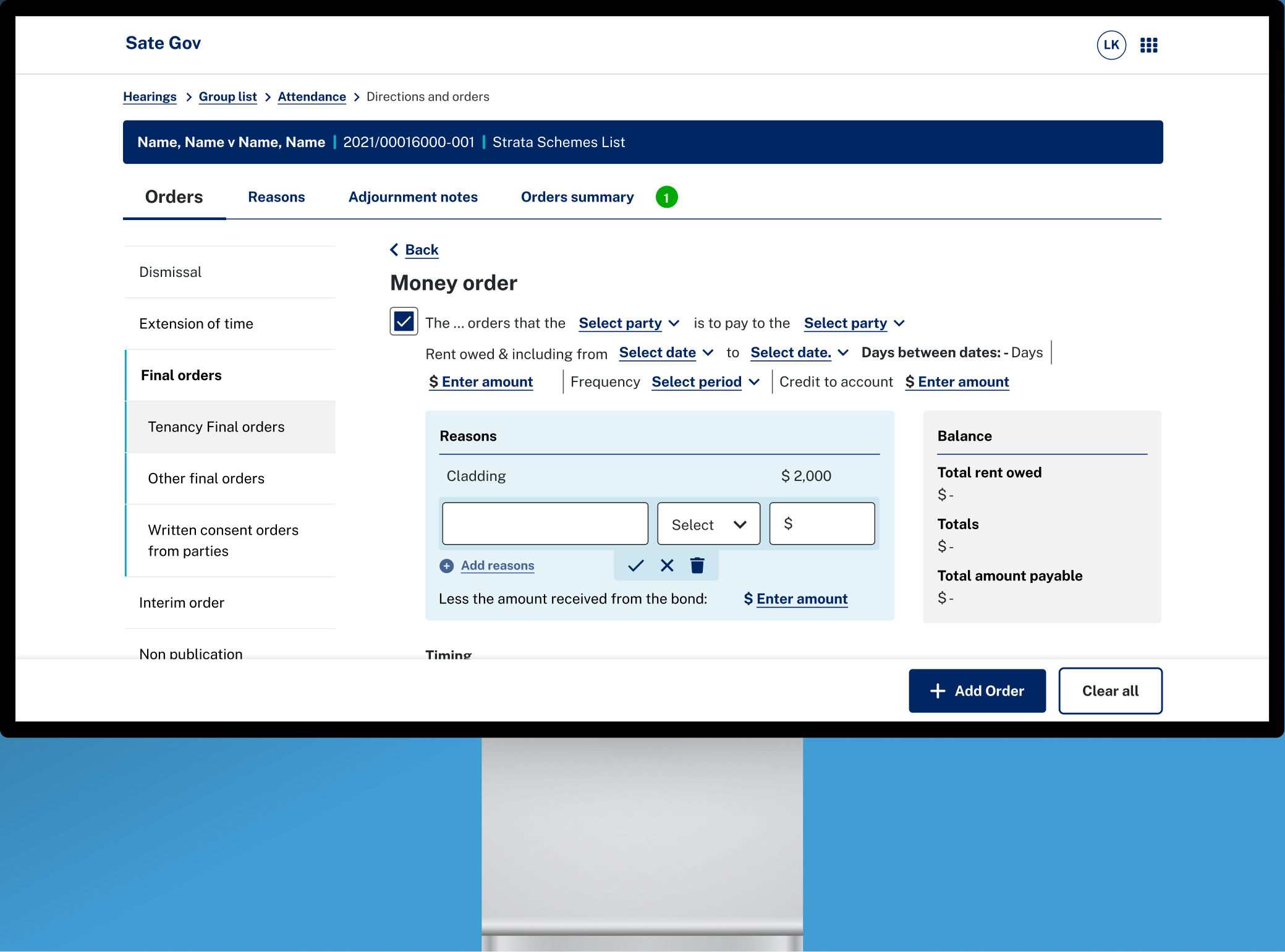Go to Group list breadcrumb link

(x=227, y=96)
